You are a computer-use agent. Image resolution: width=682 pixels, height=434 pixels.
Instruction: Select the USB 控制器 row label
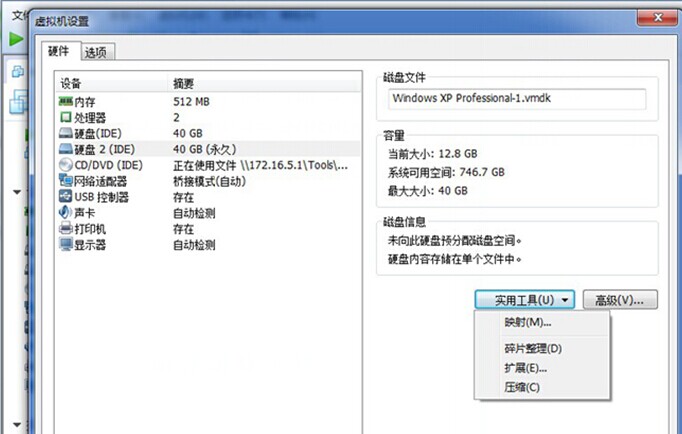pyautogui.click(x=101, y=197)
